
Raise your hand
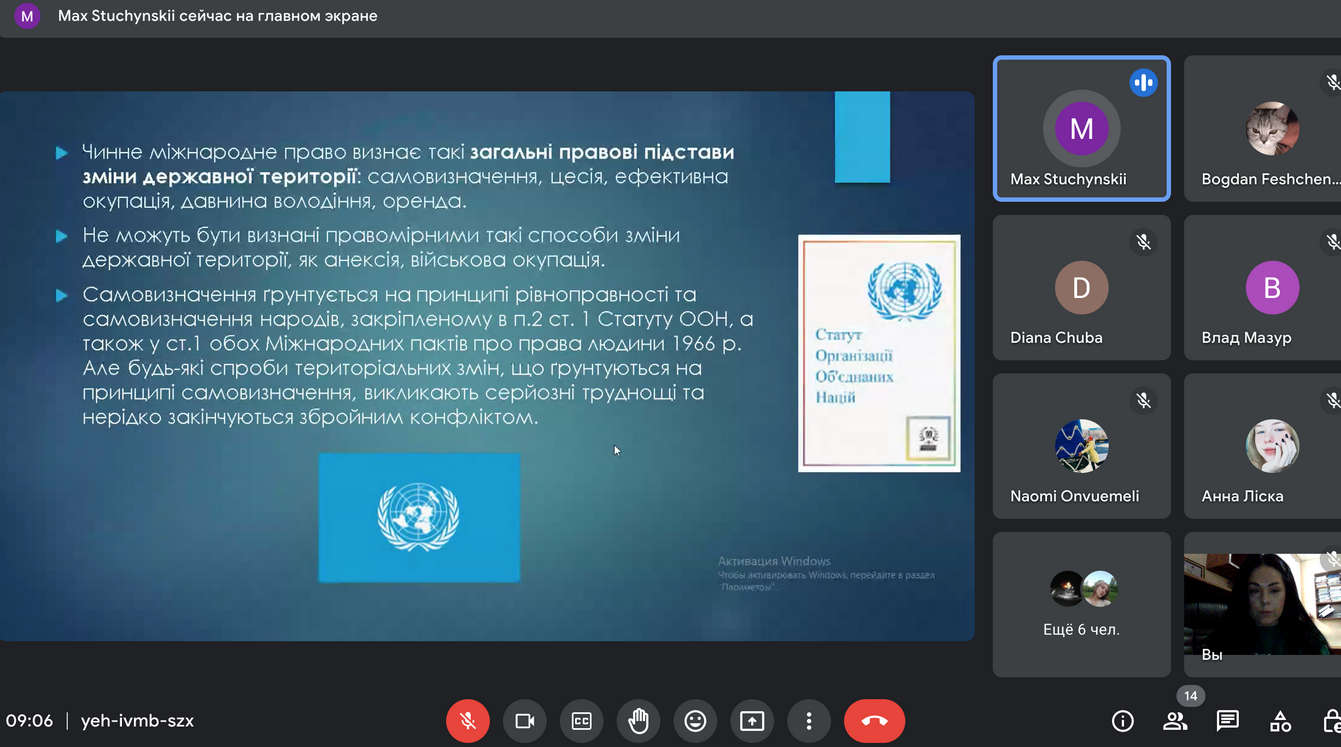coord(638,721)
